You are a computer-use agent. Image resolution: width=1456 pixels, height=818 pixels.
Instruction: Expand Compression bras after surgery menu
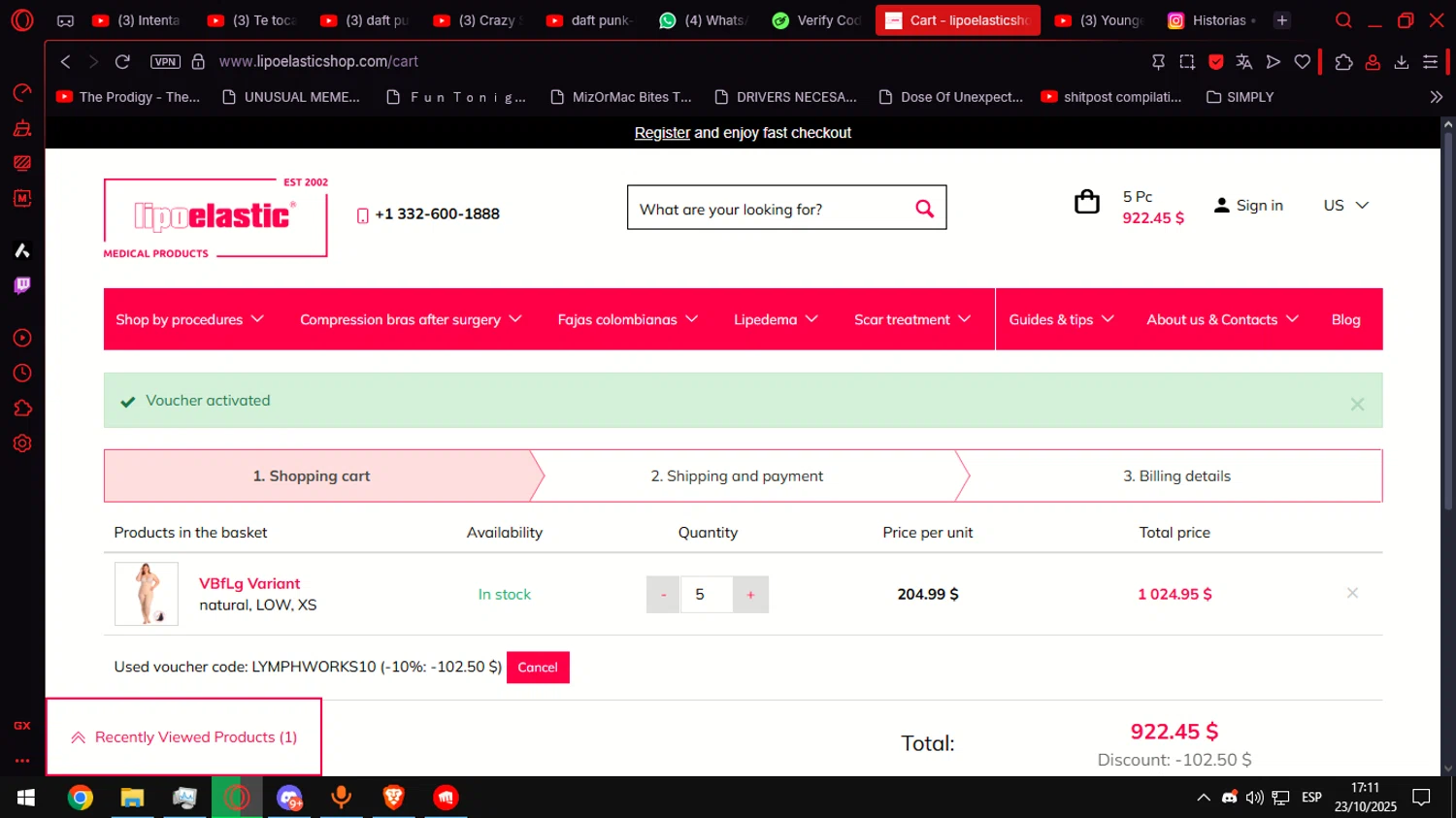click(411, 319)
